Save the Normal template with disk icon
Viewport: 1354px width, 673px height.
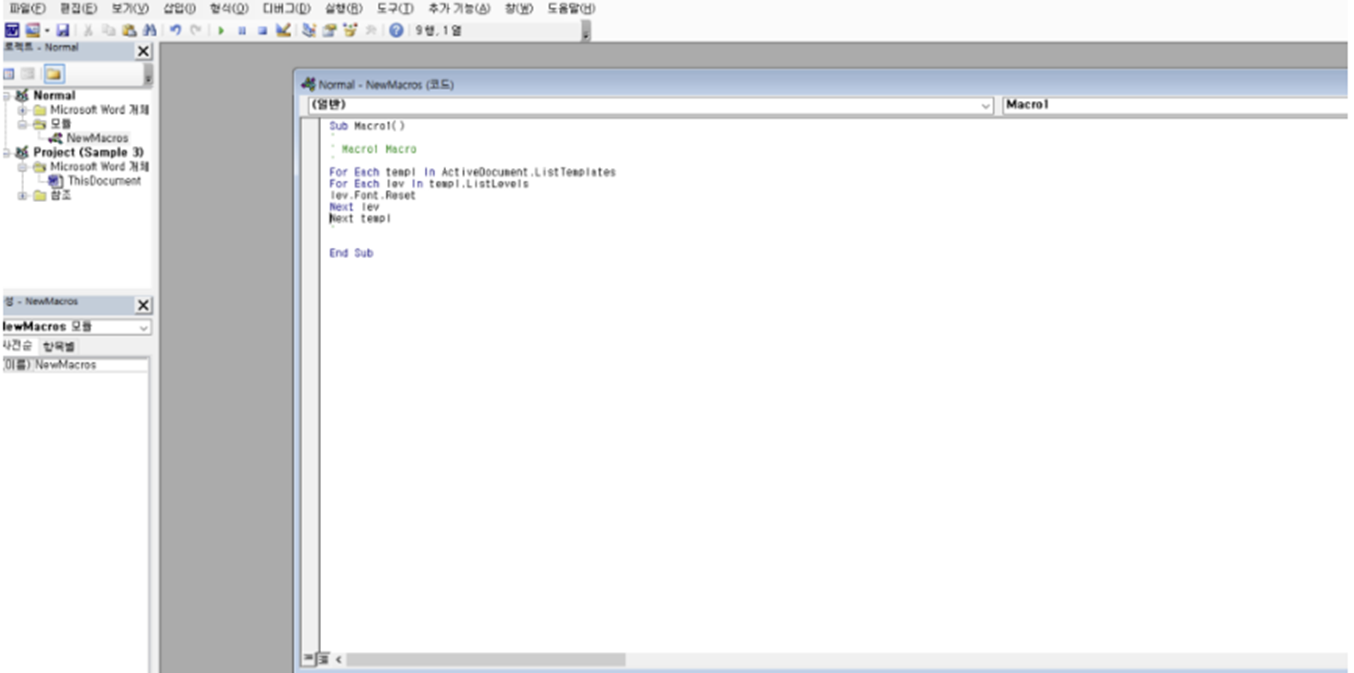[x=62, y=30]
